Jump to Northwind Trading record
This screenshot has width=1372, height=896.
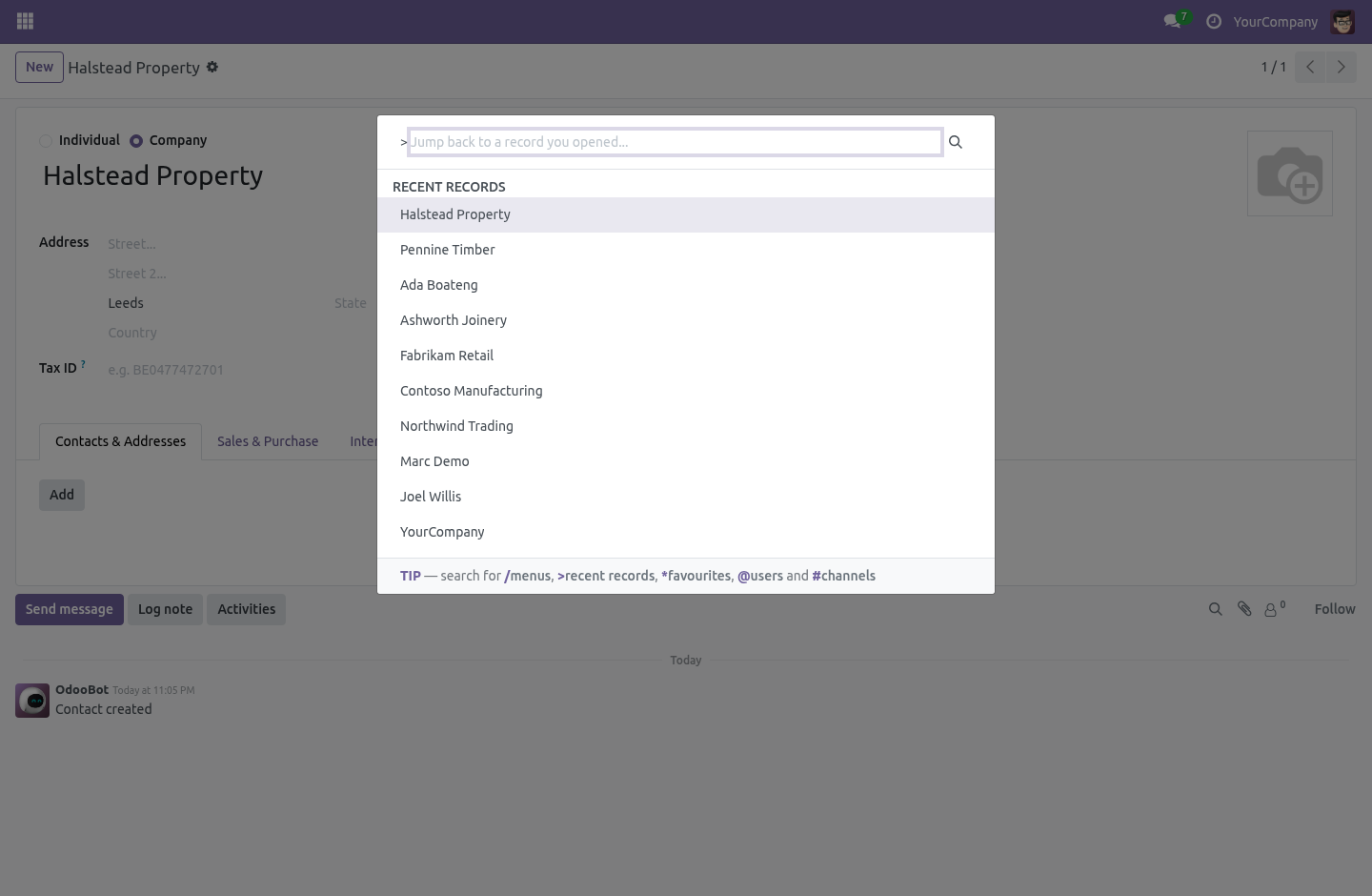click(686, 426)
